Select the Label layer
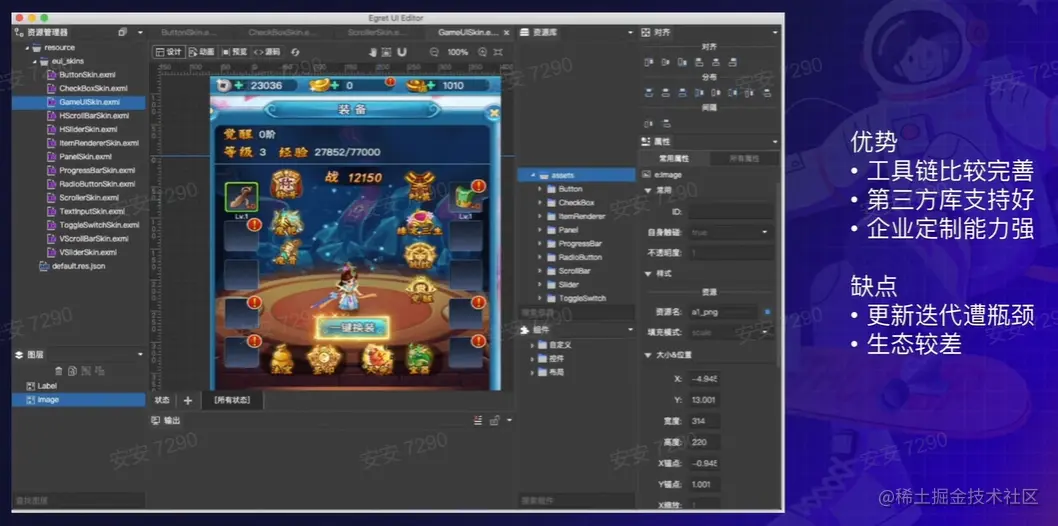 click(x=78, y=386)
